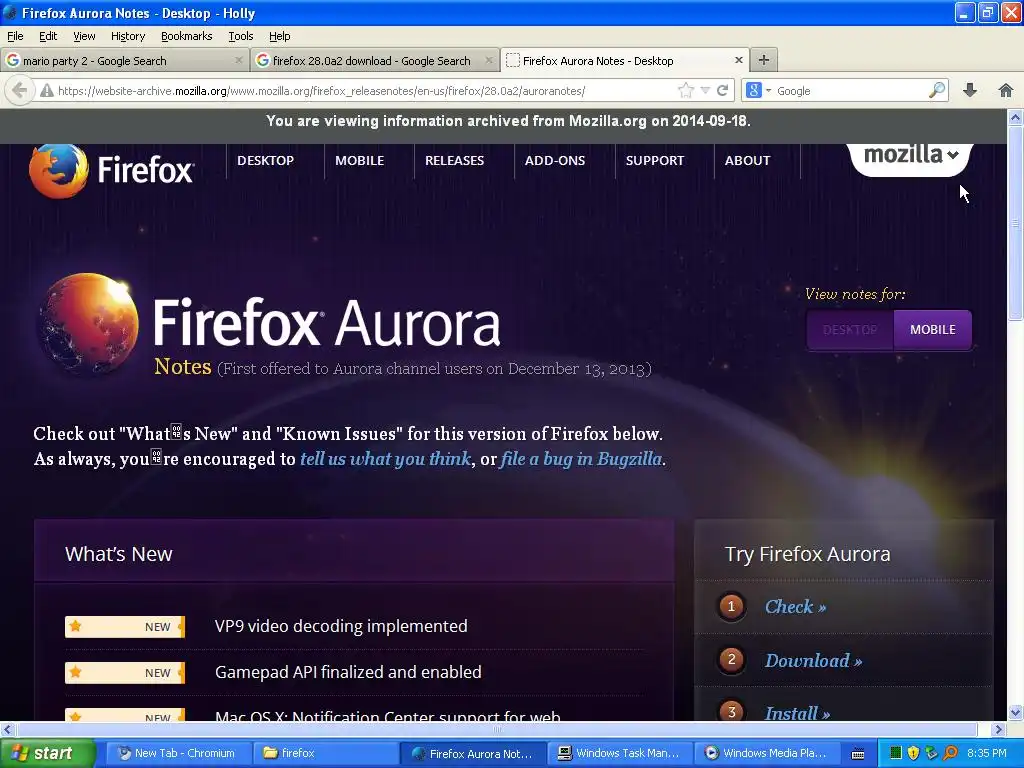Open the SUPPORT navigation link
Image resolution: width=1024 pixels, height=768 pixels.
(x=654, y=160)
